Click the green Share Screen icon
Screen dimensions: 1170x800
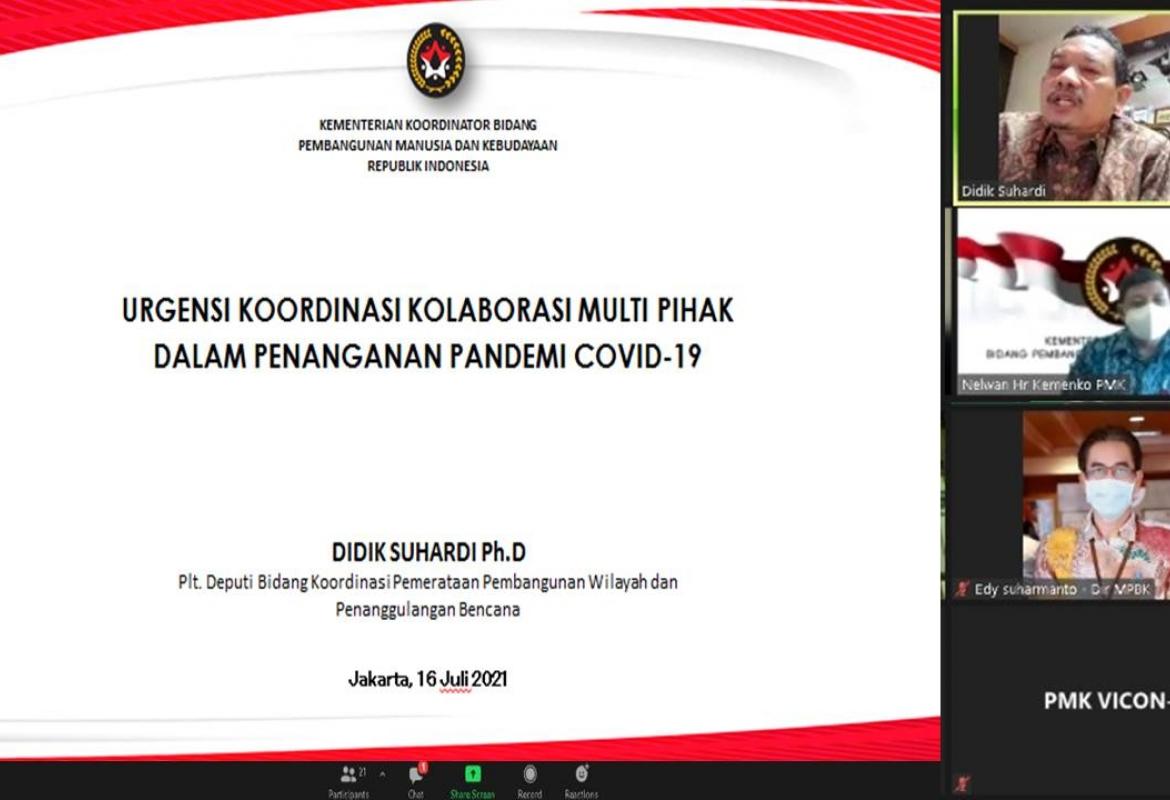pyautogui.click(x=472, y=775)
